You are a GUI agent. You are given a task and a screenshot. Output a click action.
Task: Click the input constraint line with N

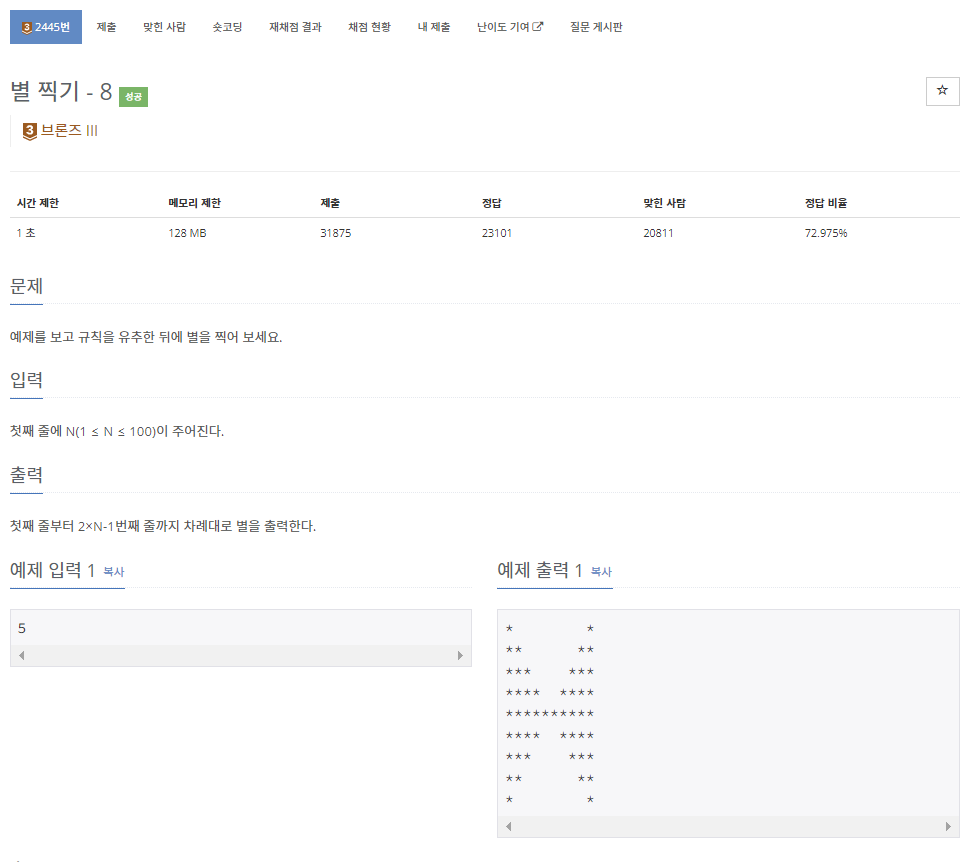tap(117, 431)
